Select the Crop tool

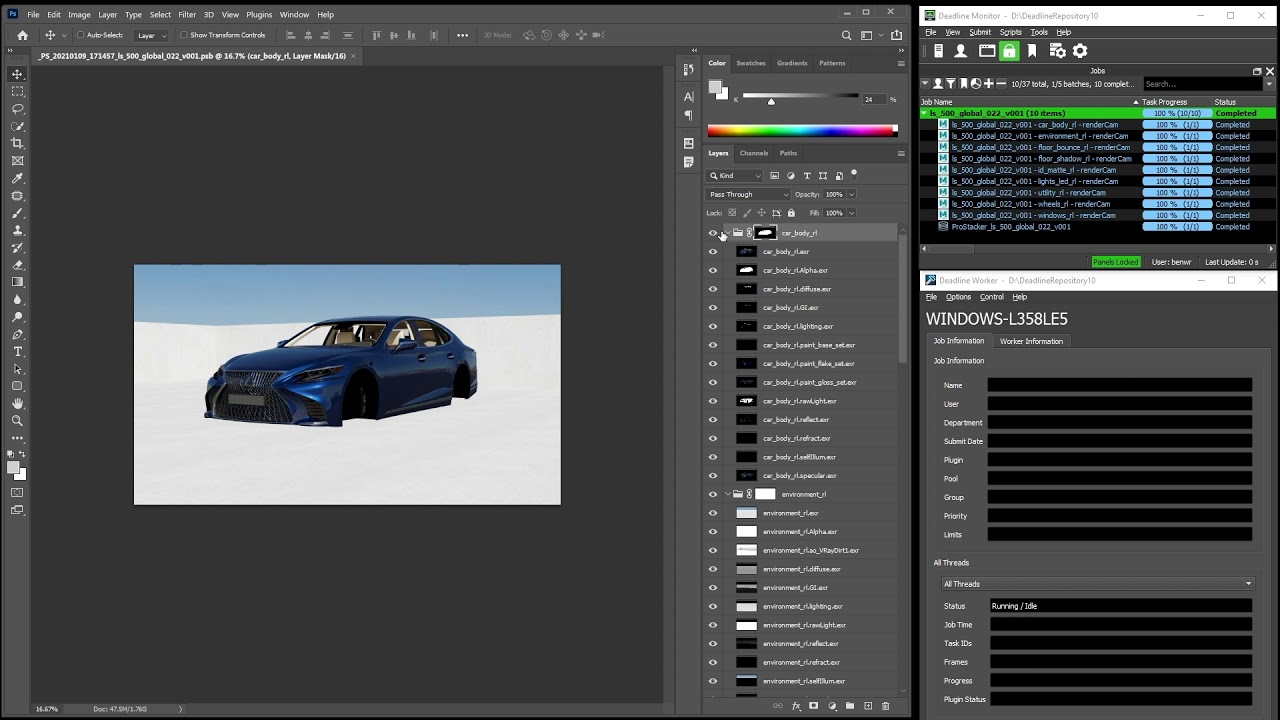point(17,143)
